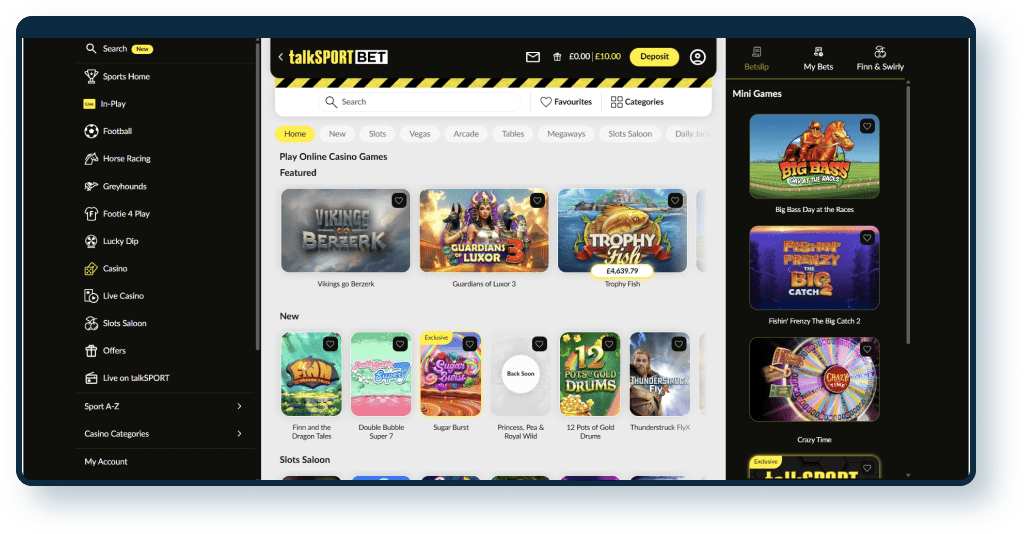Launch 12 Pots of Gold Drums
Viewport: 1024px width, 534px height.
click(x=590, y=374)
